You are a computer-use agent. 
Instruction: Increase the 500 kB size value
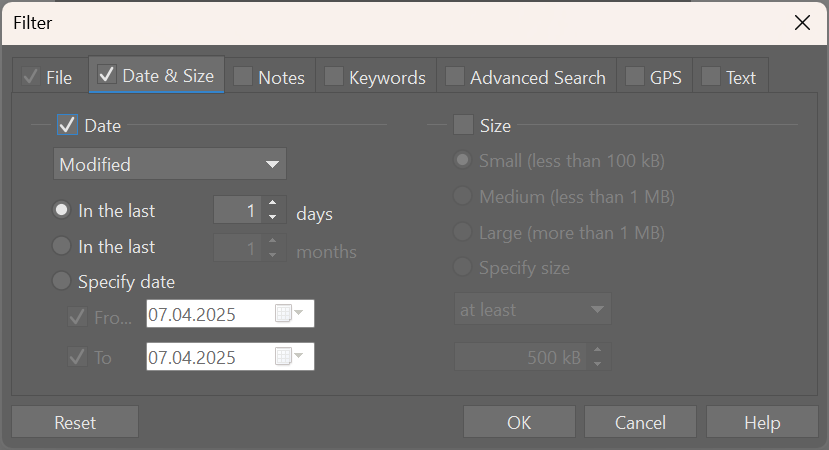(597, 350)
